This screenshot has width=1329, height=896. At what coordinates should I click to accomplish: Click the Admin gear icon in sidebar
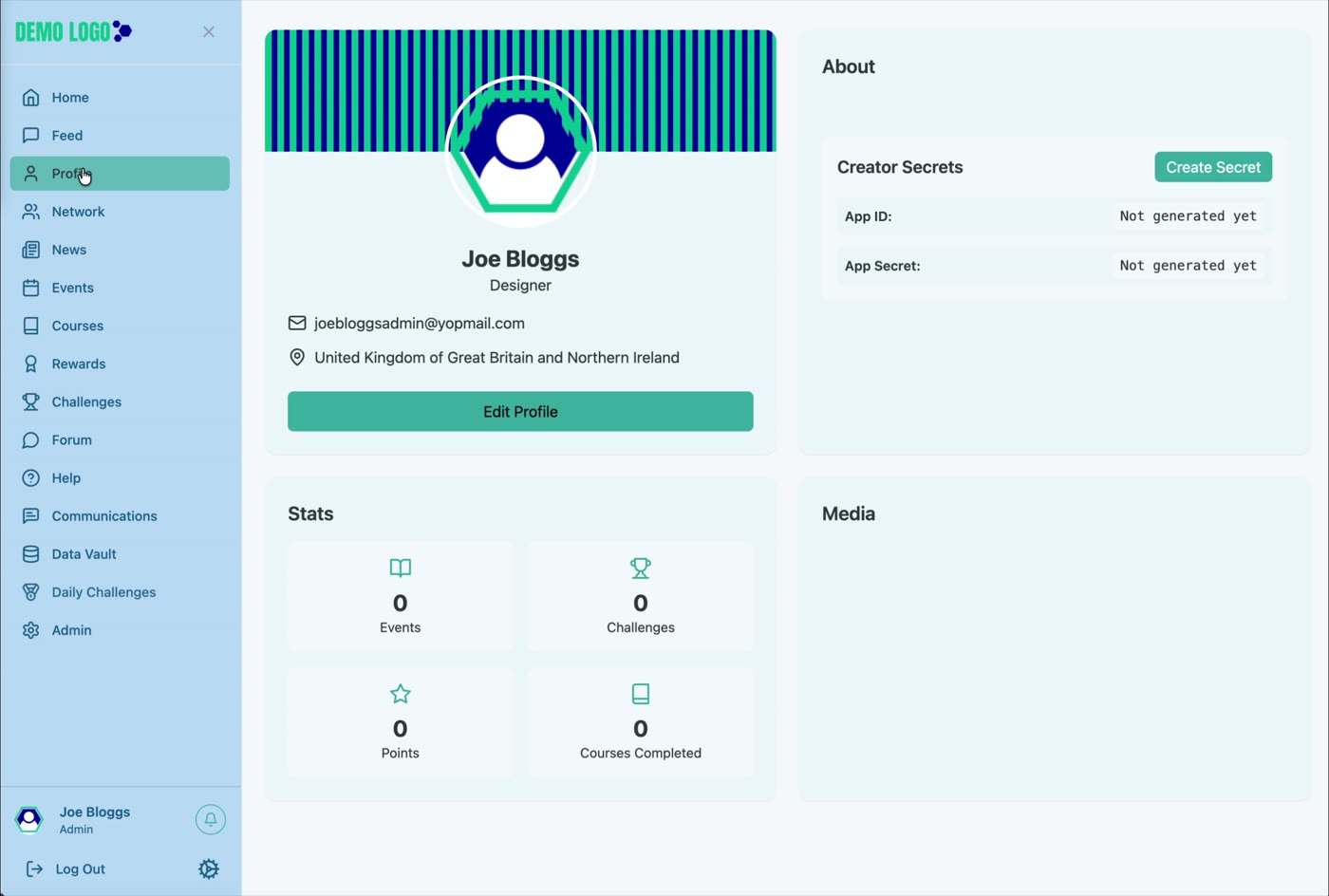pos(31,630)
